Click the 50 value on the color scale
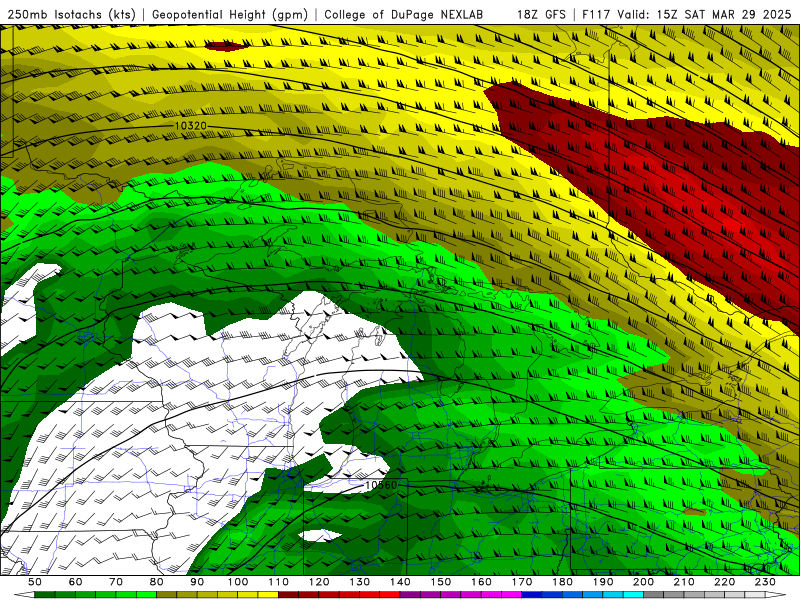This screenshot has height=600, width=800. 35,582
